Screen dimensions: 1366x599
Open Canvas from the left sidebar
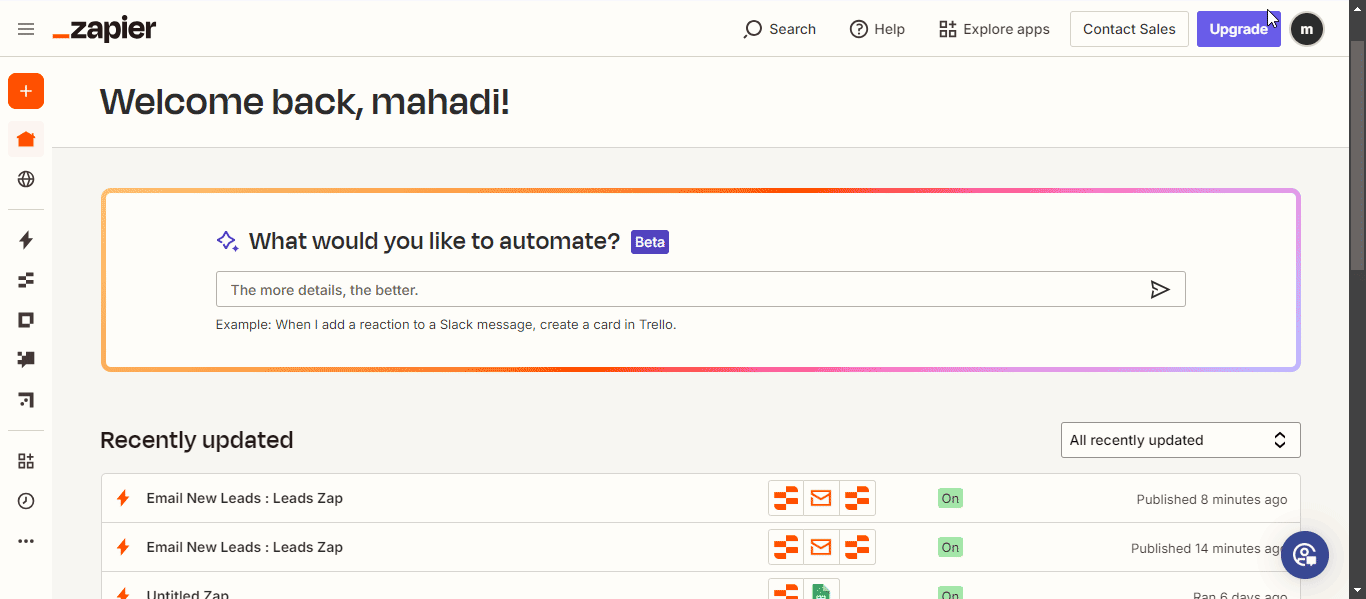(26, 400)
